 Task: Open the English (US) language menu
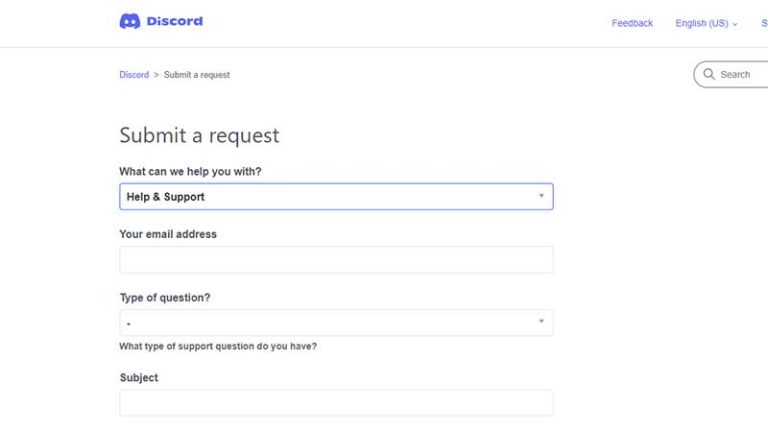pyautogui.click(x=706, y=23)
